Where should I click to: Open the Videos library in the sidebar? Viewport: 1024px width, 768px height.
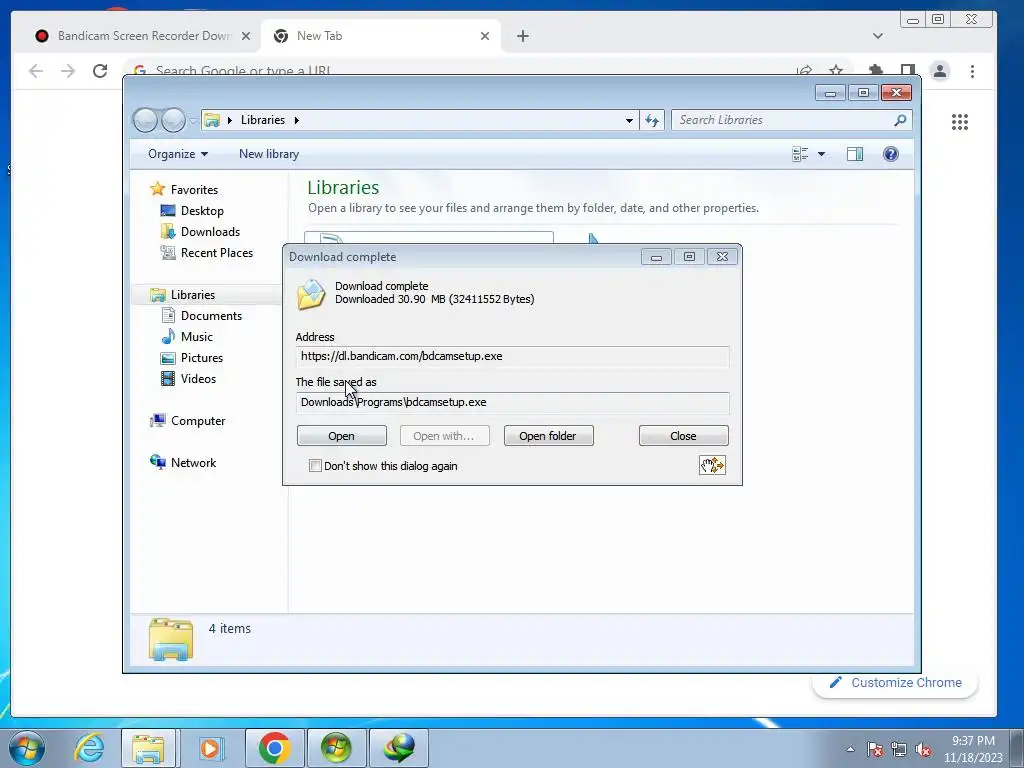(198, 379)
